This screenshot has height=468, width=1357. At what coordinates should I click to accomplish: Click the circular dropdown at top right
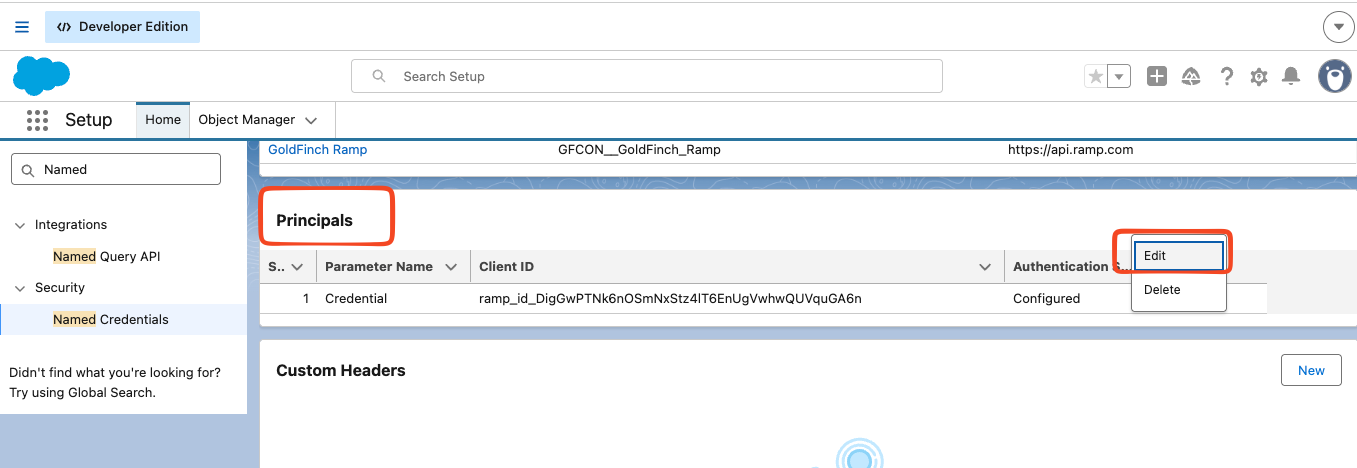[1338, 27]
